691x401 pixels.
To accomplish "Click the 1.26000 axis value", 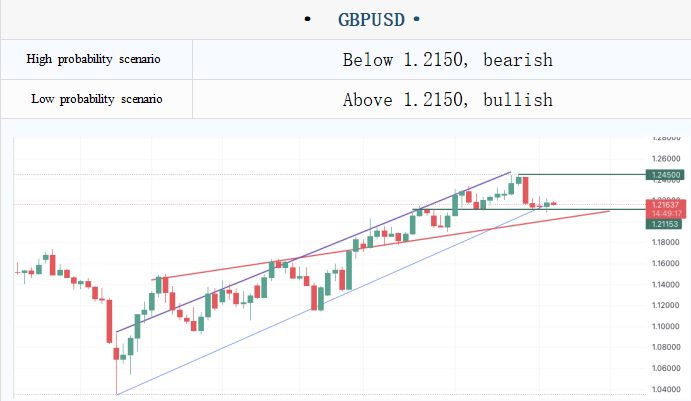I will [666, 159].
